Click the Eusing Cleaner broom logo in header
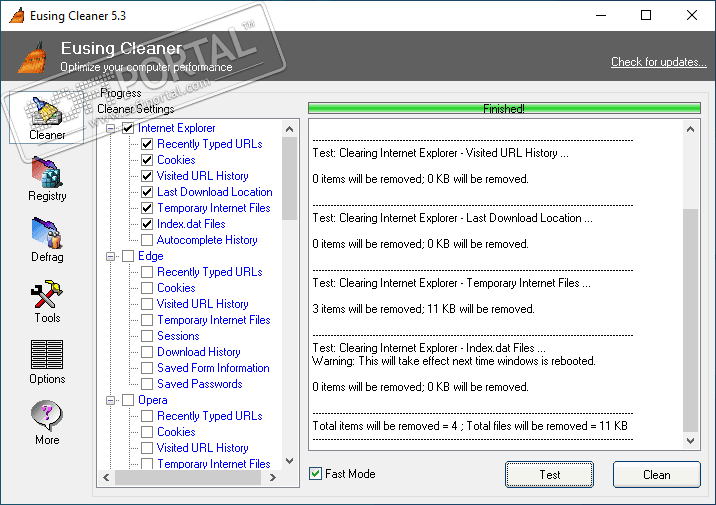 pos(32,58)
